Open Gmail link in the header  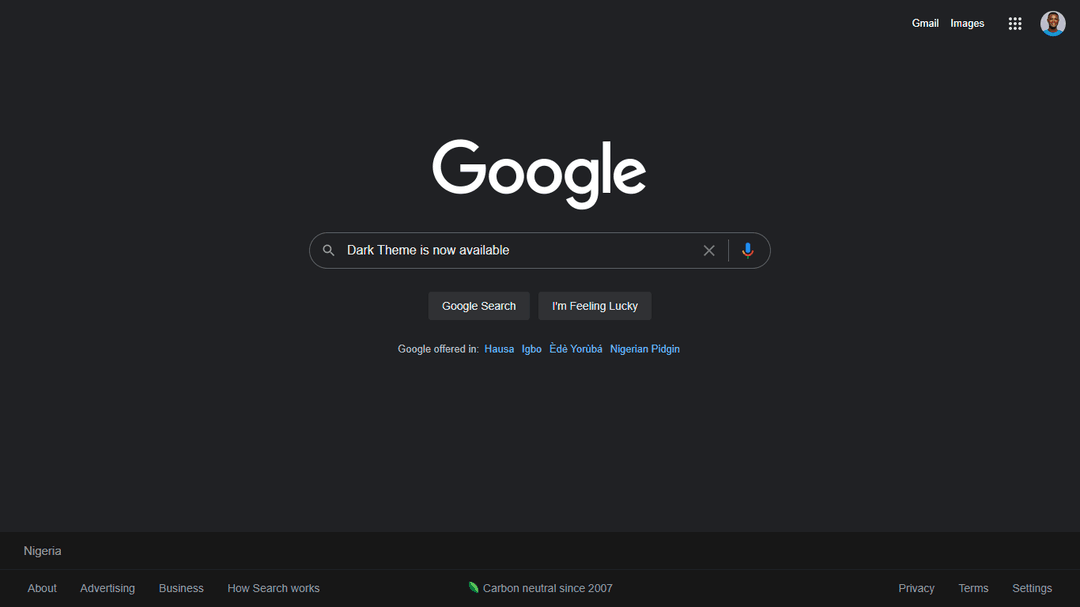tap(925, 23)
